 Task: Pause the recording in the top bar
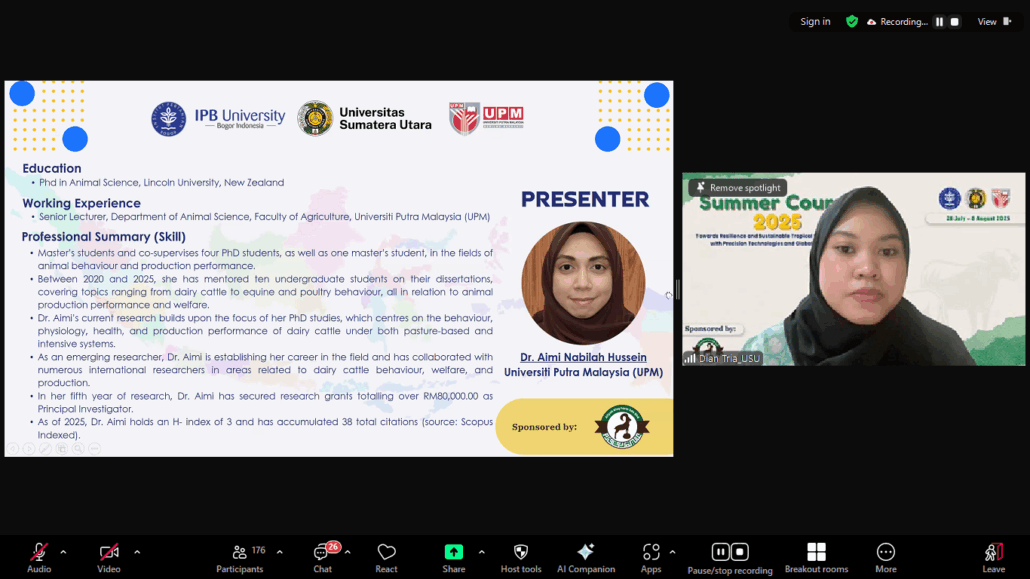(939, 22)
